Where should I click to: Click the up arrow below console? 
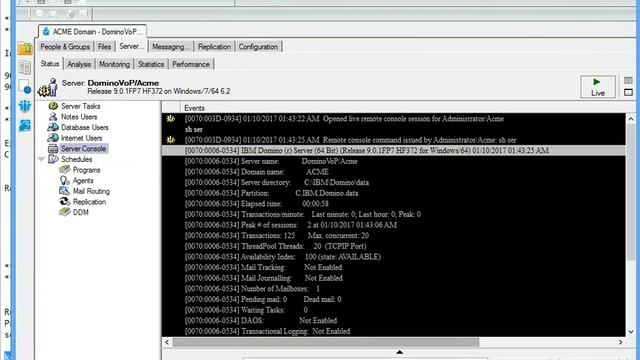point(400,352)
